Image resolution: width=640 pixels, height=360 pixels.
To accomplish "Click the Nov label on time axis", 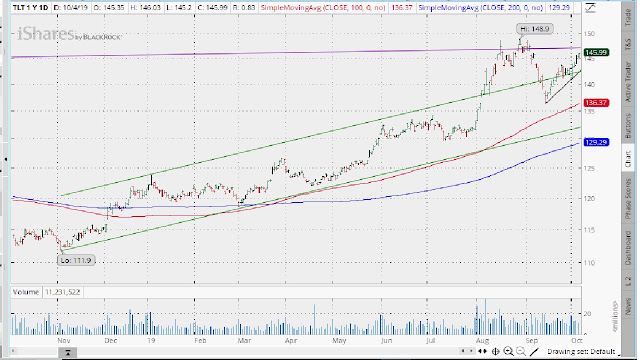I will pos(64,340).
